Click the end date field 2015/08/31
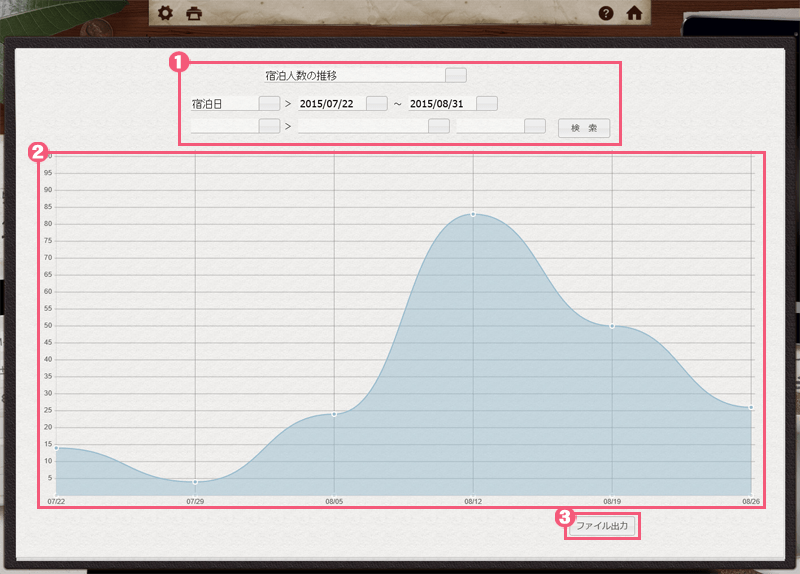The image size is (800, 574). click(x=439, y=103)
